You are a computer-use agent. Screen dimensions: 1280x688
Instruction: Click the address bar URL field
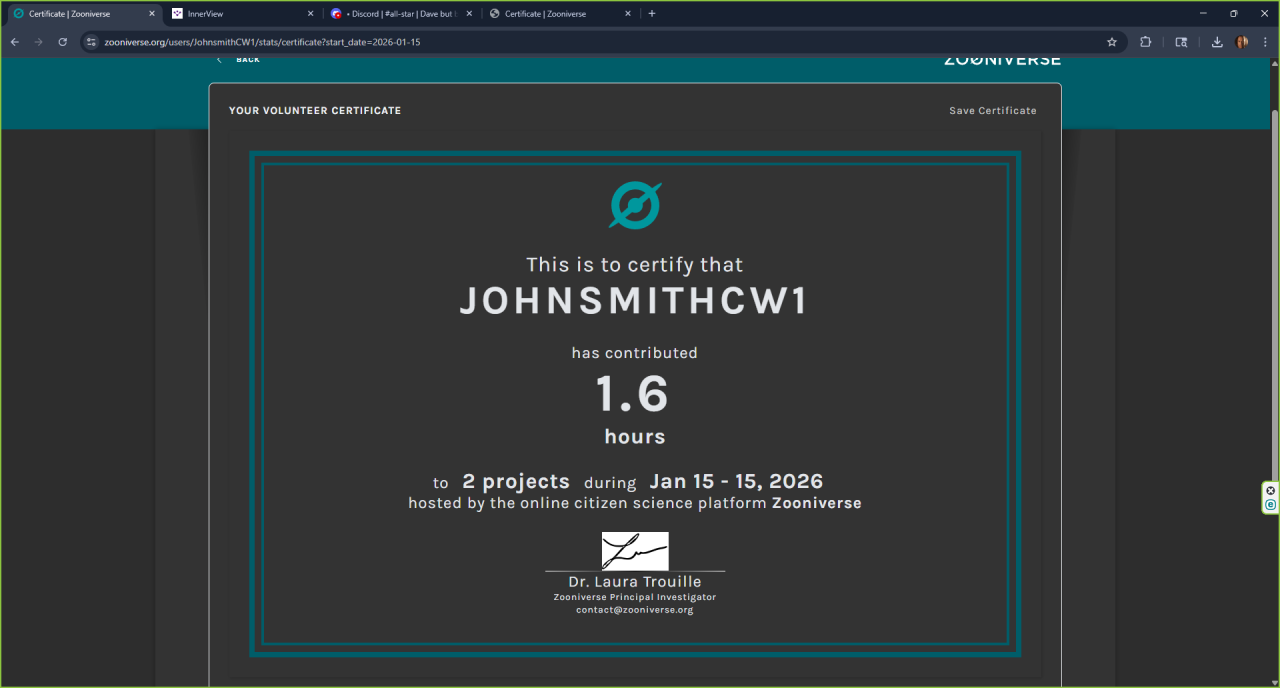(x=600, y=42)
